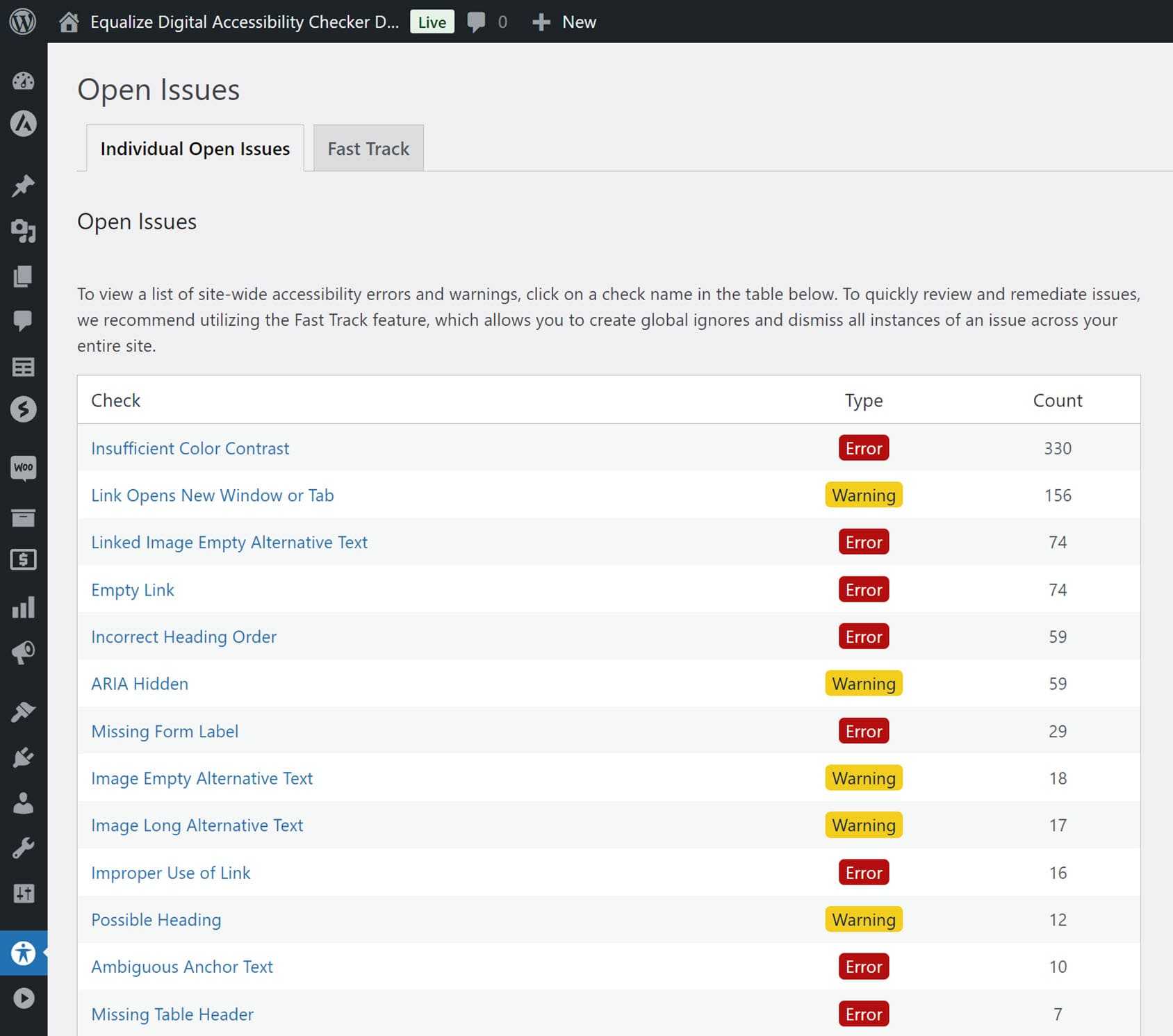Screen dimensions: 1173x1036
Task: Open WooCommerce icon in sidebar
Action: tap(23, 468)
